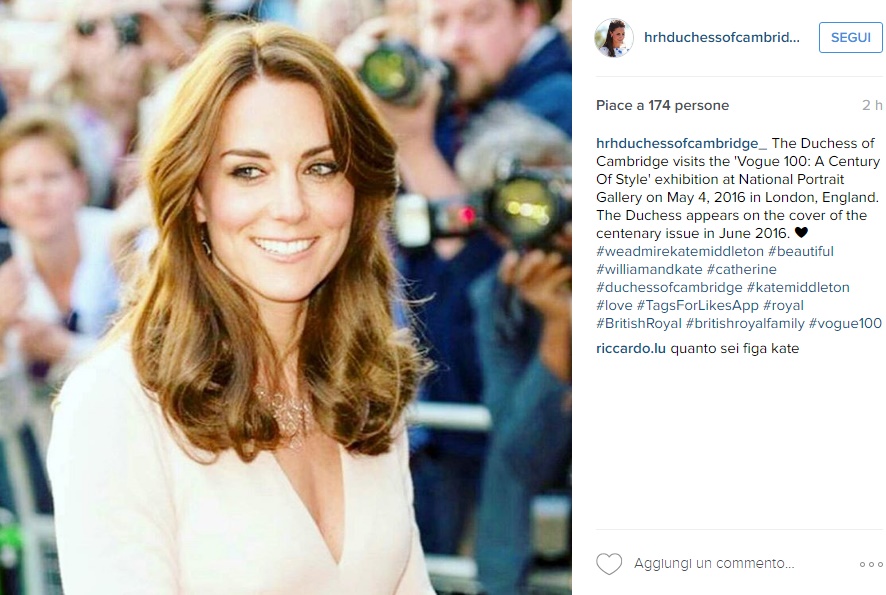Open the #katemiddleton hashtag
Viewport: 886px width, 595px height.
(798, 288)
